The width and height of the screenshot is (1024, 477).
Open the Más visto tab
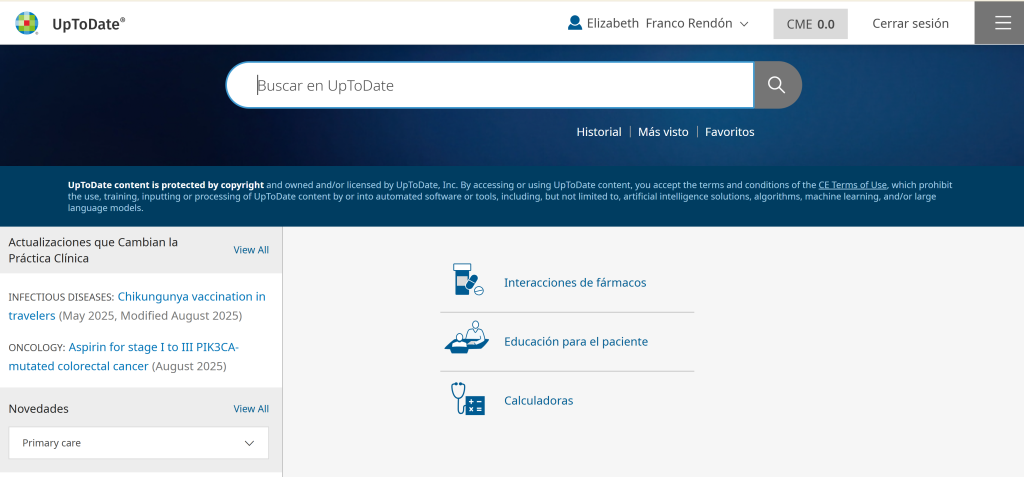(x=663, y=132)
